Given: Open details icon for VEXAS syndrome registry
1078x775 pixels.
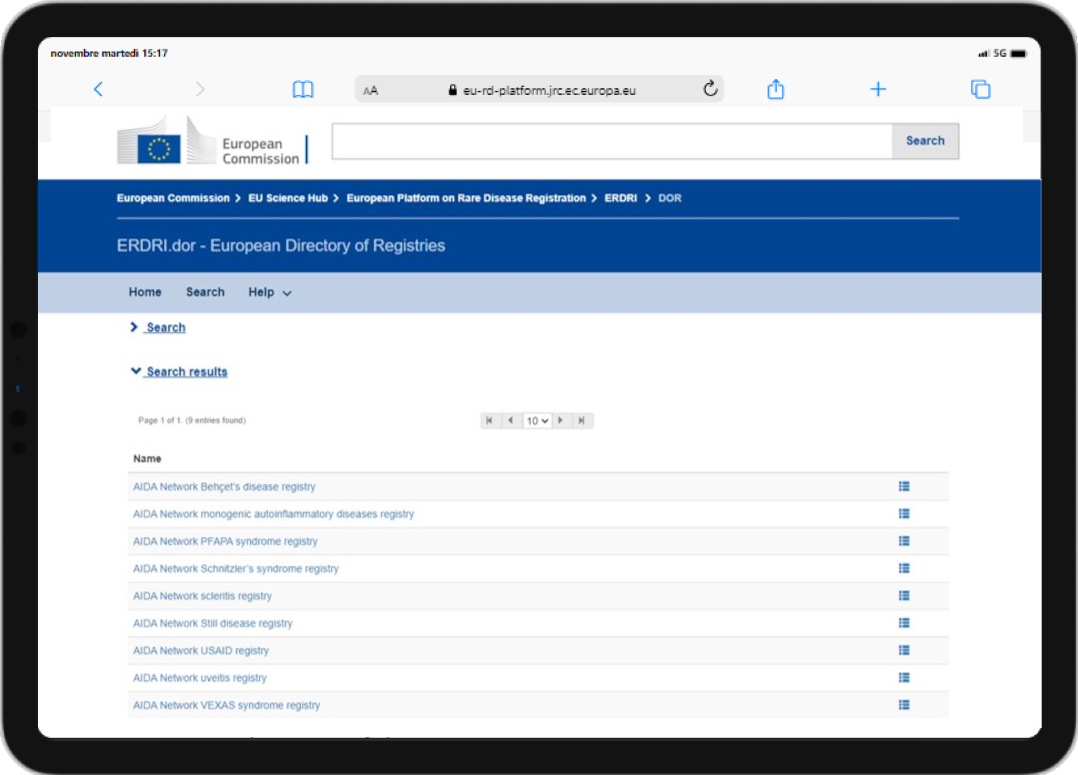Looking at the screenshot, I should click(904, 705).
